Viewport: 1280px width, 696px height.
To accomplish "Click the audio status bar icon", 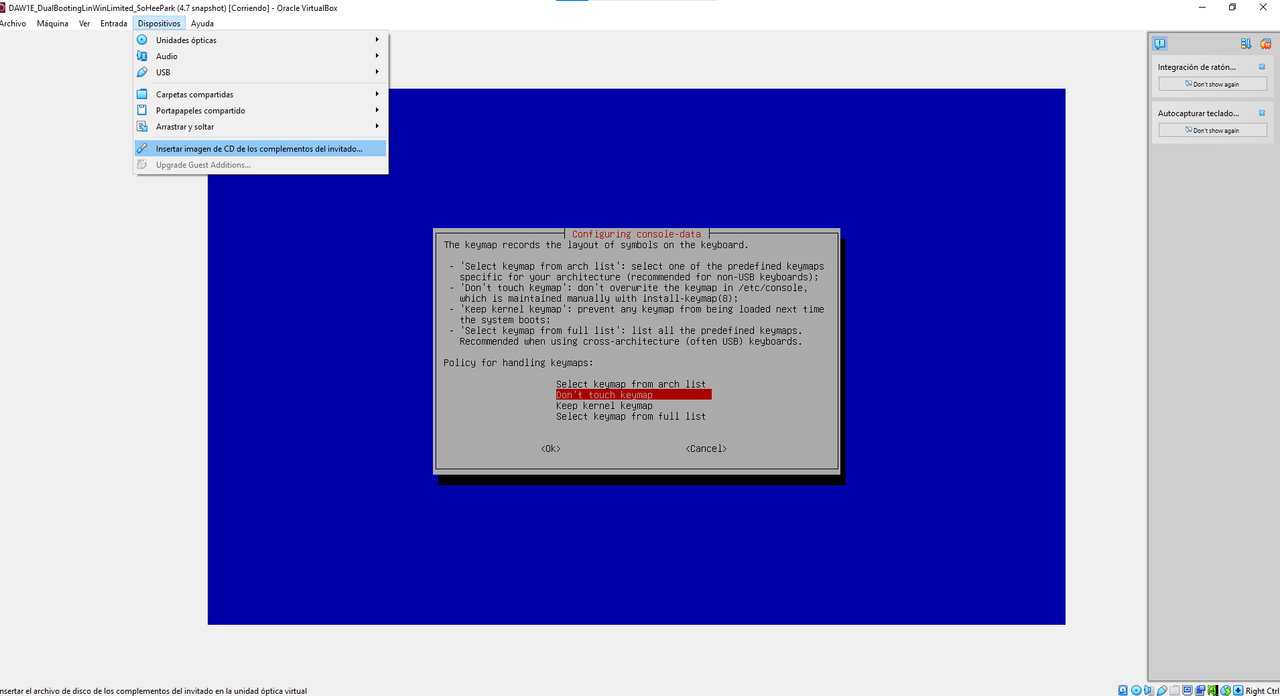I will coord(1149,690).
